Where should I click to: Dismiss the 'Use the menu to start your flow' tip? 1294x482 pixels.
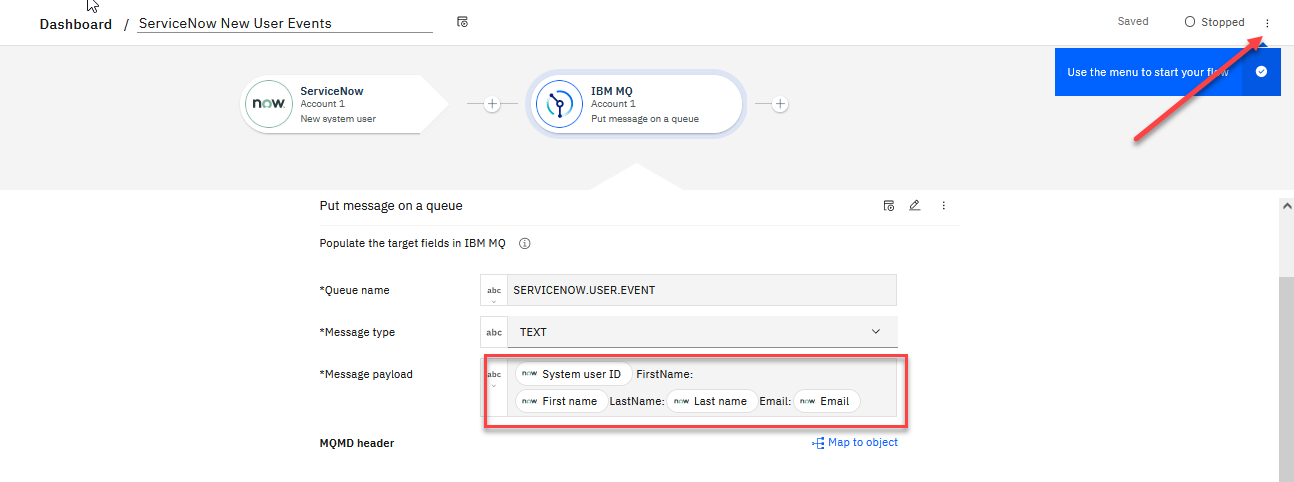(x=1261, y=72)
